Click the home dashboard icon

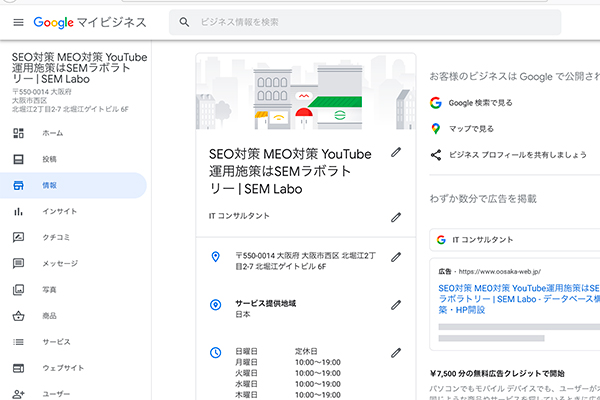pos(18,133)
